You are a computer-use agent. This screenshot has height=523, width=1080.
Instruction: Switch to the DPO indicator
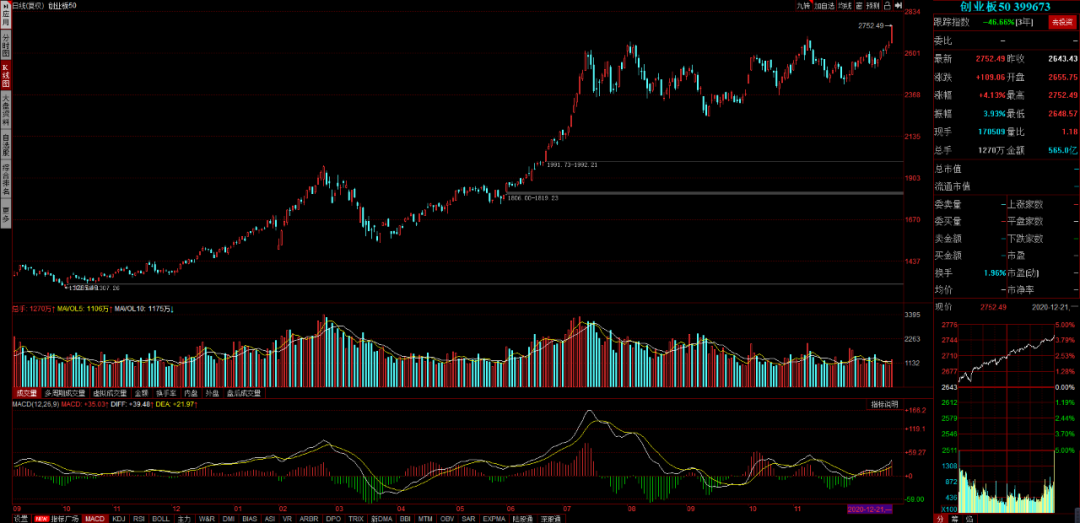(x=333, y=518)
